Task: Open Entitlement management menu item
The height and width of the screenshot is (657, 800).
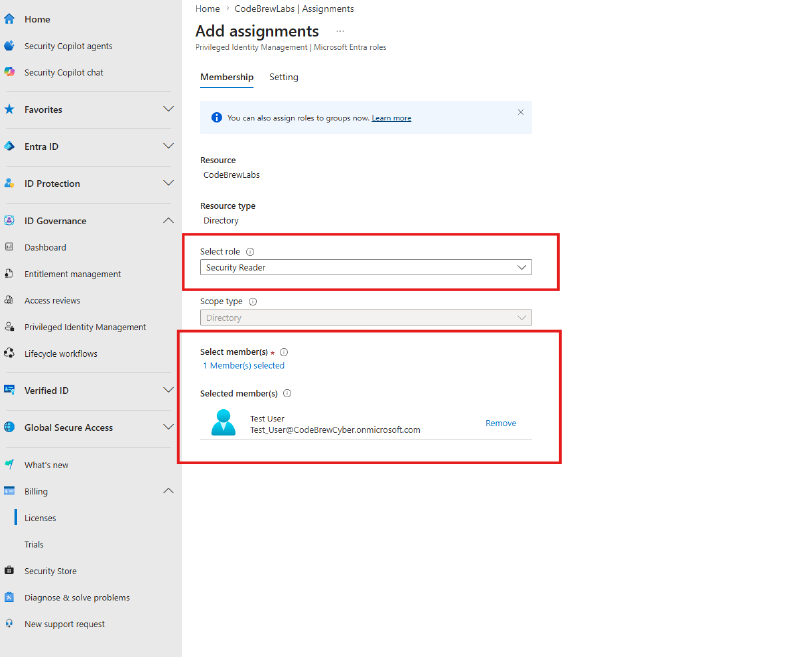Action: pyautogui.click(x=72, y=274)
